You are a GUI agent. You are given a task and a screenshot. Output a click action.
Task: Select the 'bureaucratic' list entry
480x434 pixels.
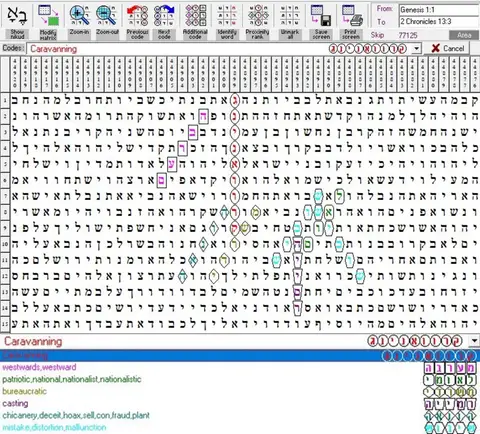[24, 391]
